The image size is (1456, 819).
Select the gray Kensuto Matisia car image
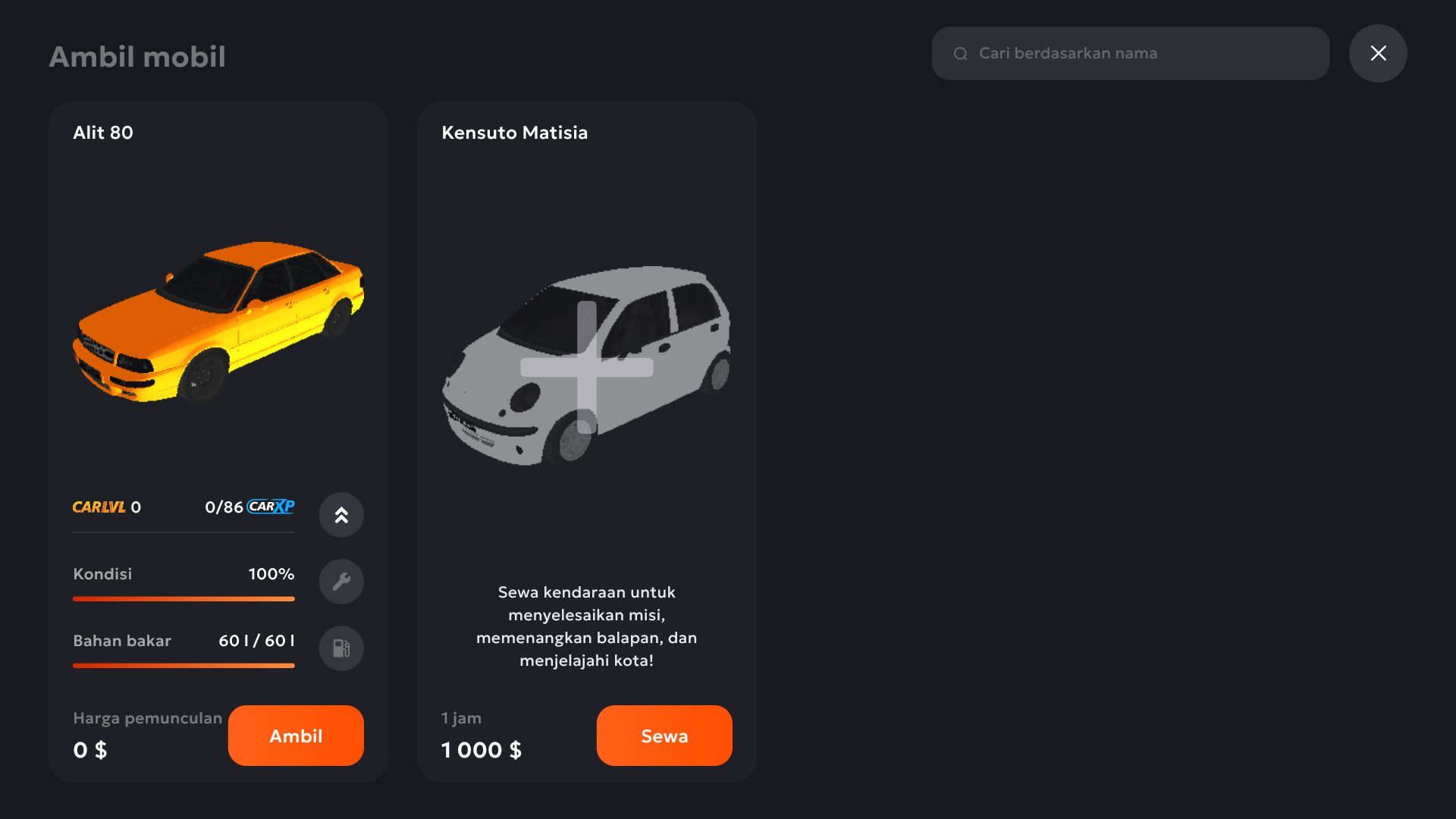click(x=587, y=366)
